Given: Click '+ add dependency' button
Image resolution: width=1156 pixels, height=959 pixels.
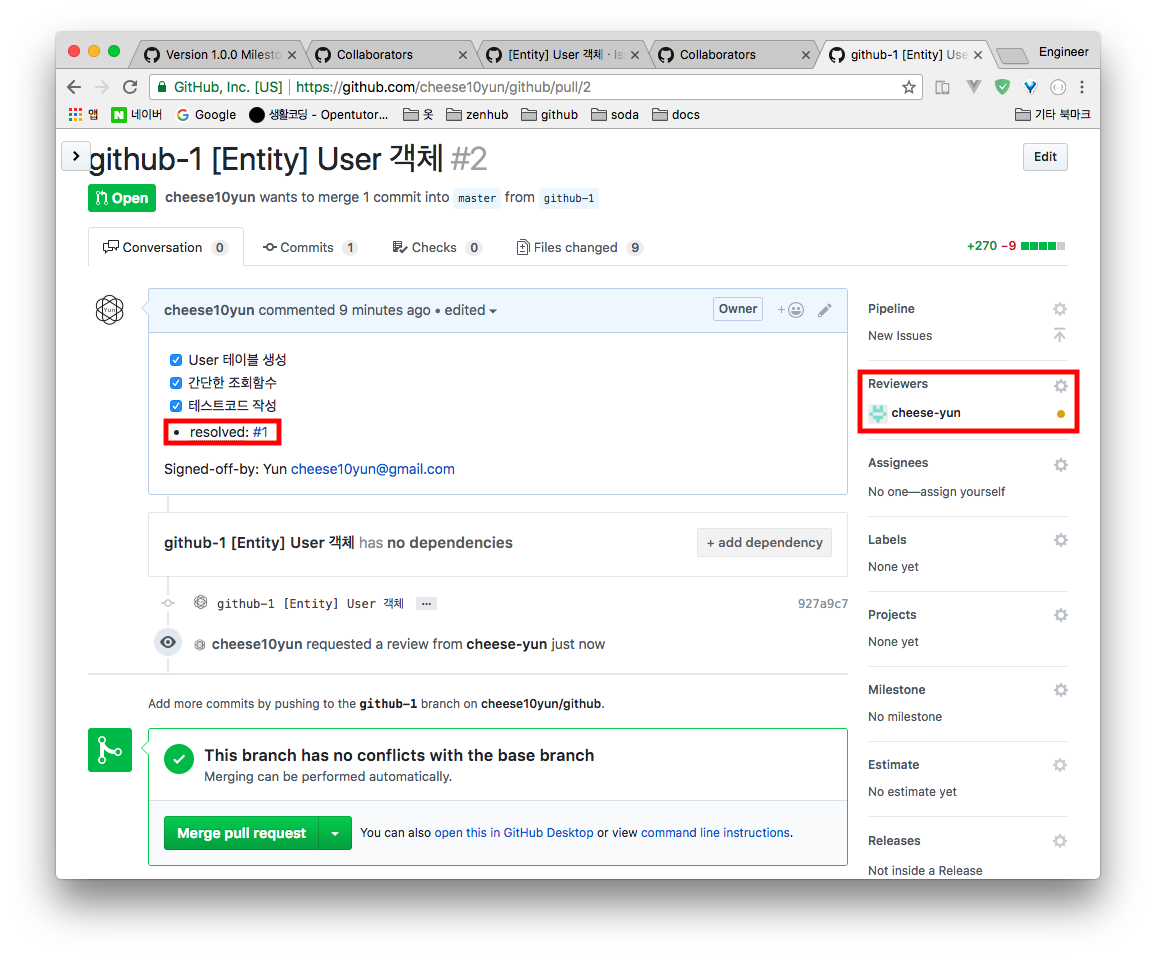Looking at the screenshot, I should pyautogui.click(x=764, y=543).
